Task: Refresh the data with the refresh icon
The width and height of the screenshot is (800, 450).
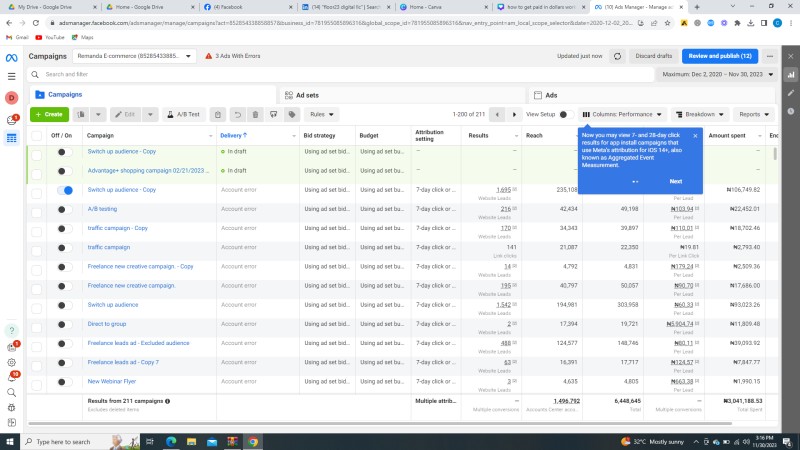Action: (617, 56)
